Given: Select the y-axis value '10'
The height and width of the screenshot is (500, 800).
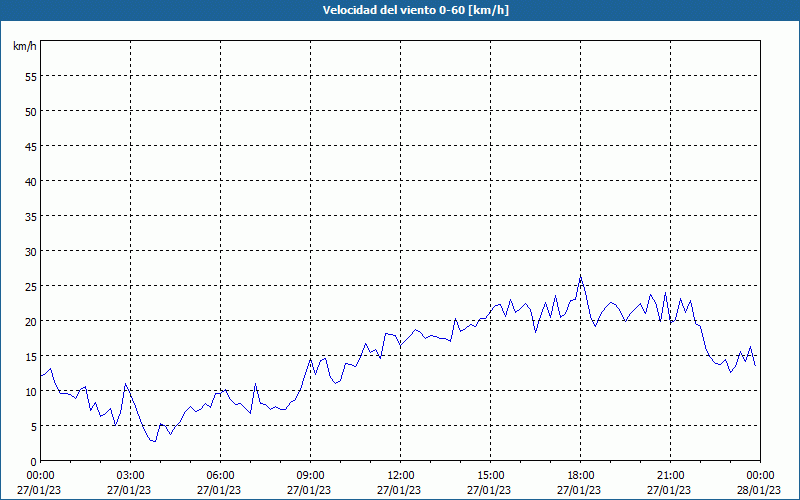Looking at the screenshot, I should [31, 392].
